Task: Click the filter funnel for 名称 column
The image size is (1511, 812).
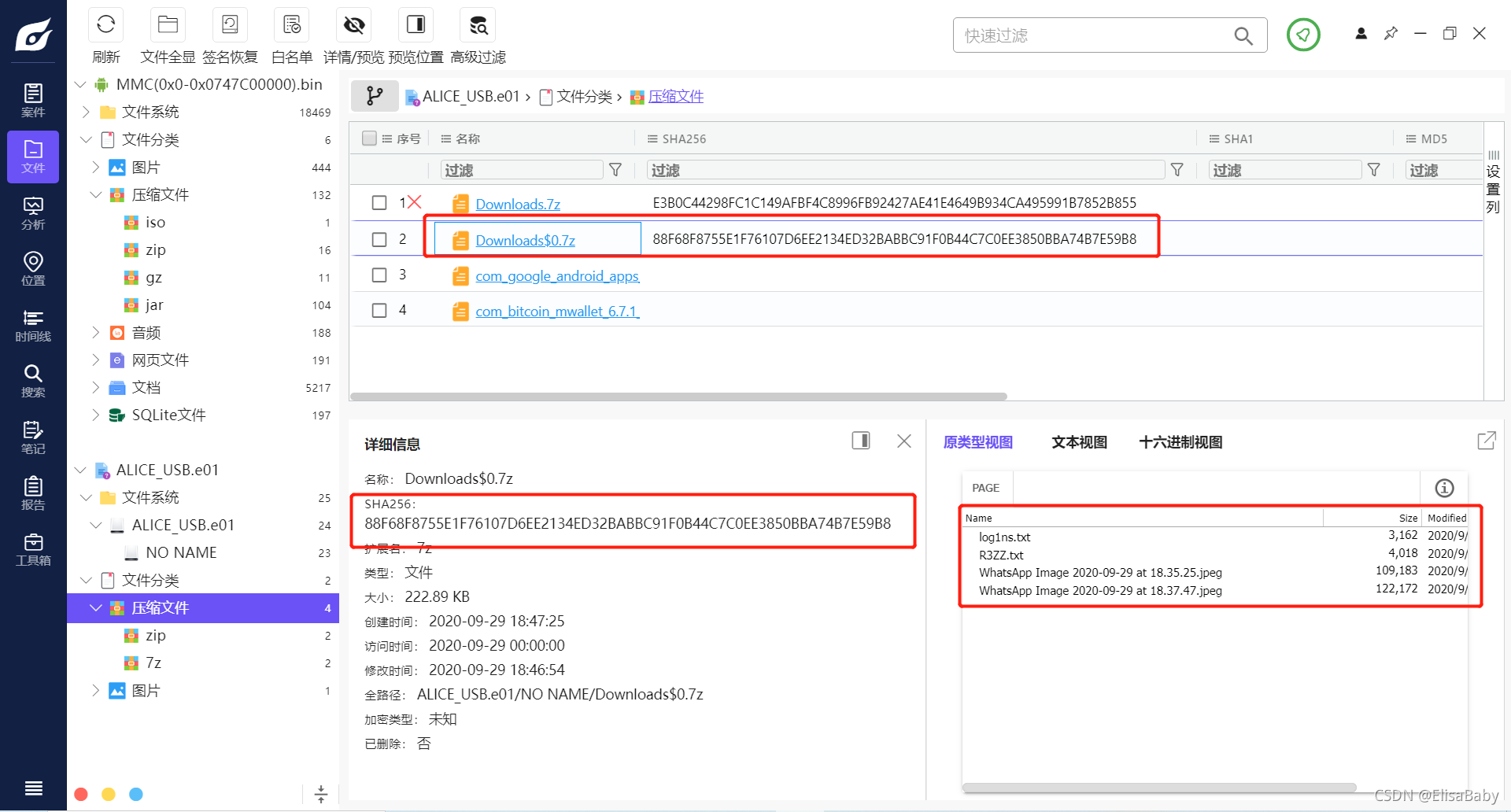Action: pos(615,170)
